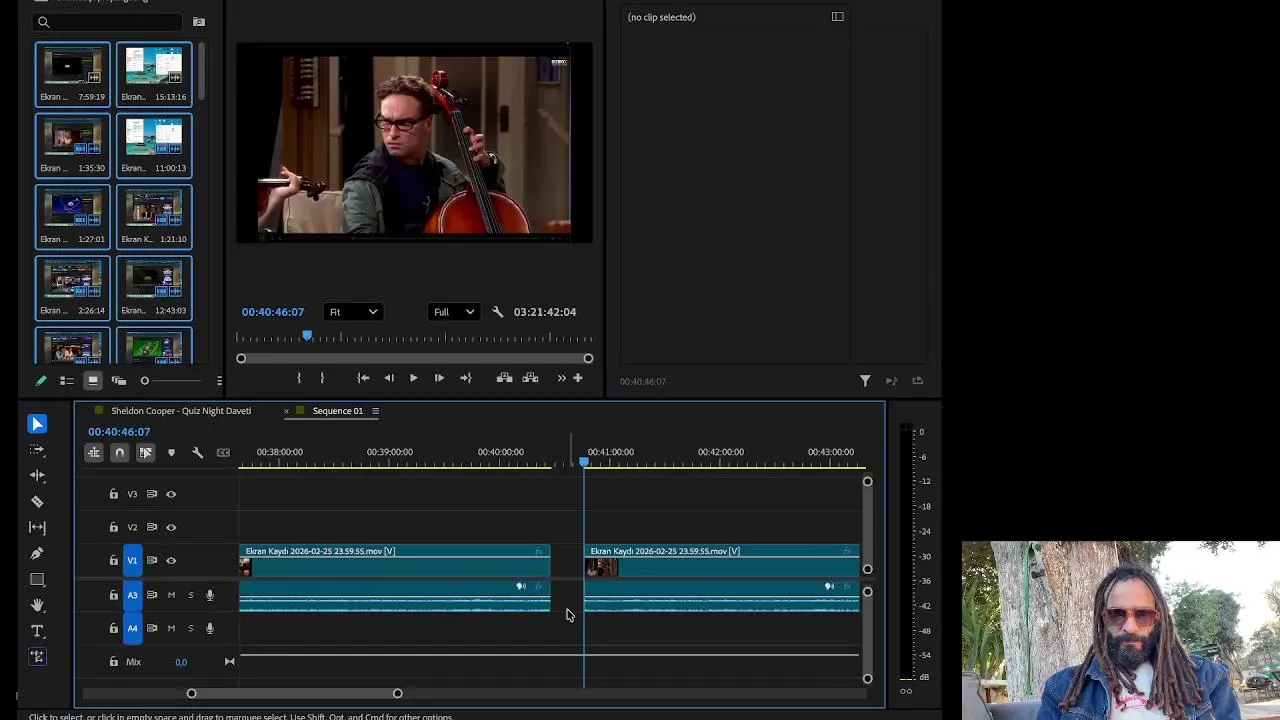This screenshot has width=1280, height=720.
Task: Mute the A3 audio track
Action: (x=171, y=595)
